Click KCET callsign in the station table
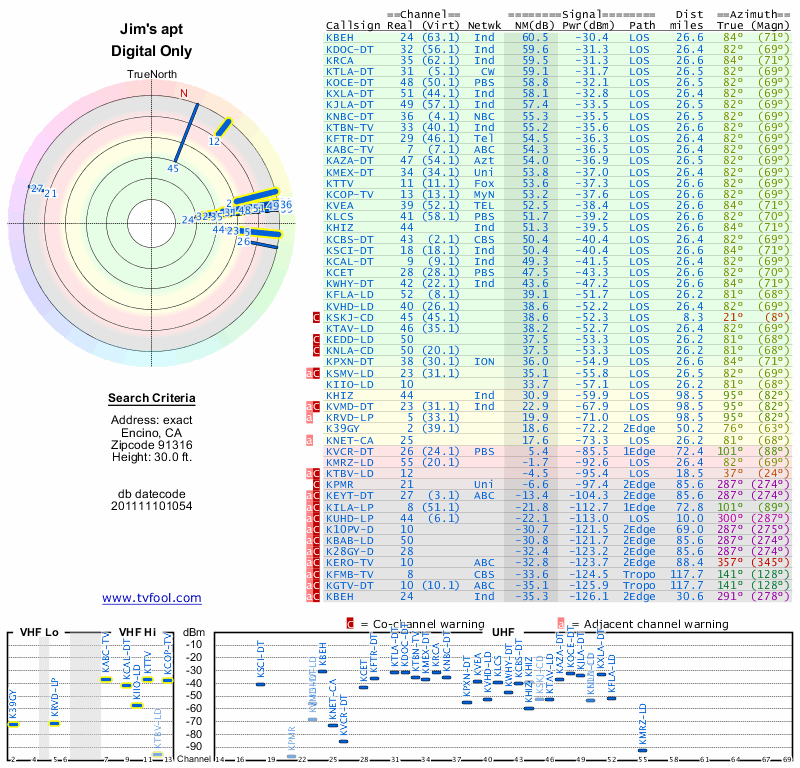800x768 pixels. 340,272
